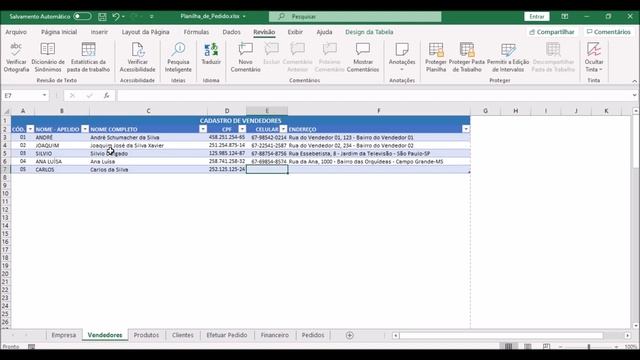This screenshot has width=640, height=360.
Task: Toggle Salvamento Automático switch
Action: 82,16
